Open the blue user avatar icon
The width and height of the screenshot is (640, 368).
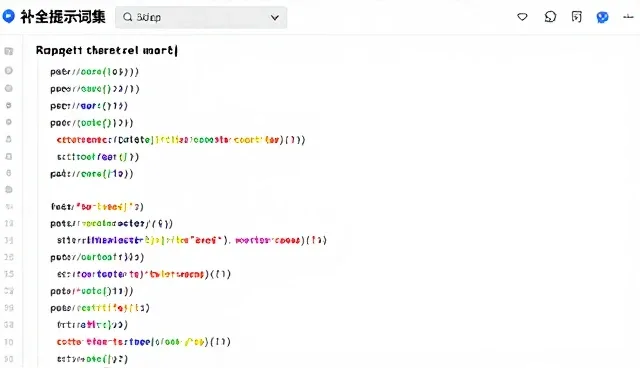click(x=602, y=17)
